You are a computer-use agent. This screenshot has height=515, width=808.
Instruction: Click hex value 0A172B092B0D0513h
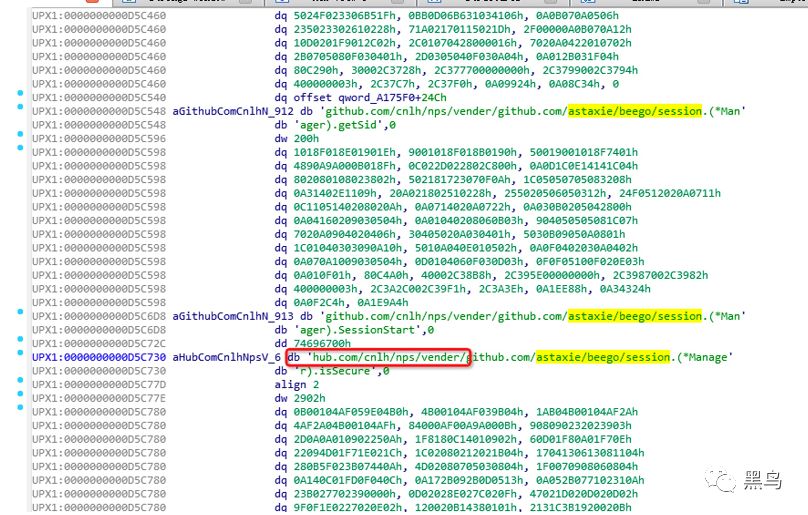[x=468, y=480]
